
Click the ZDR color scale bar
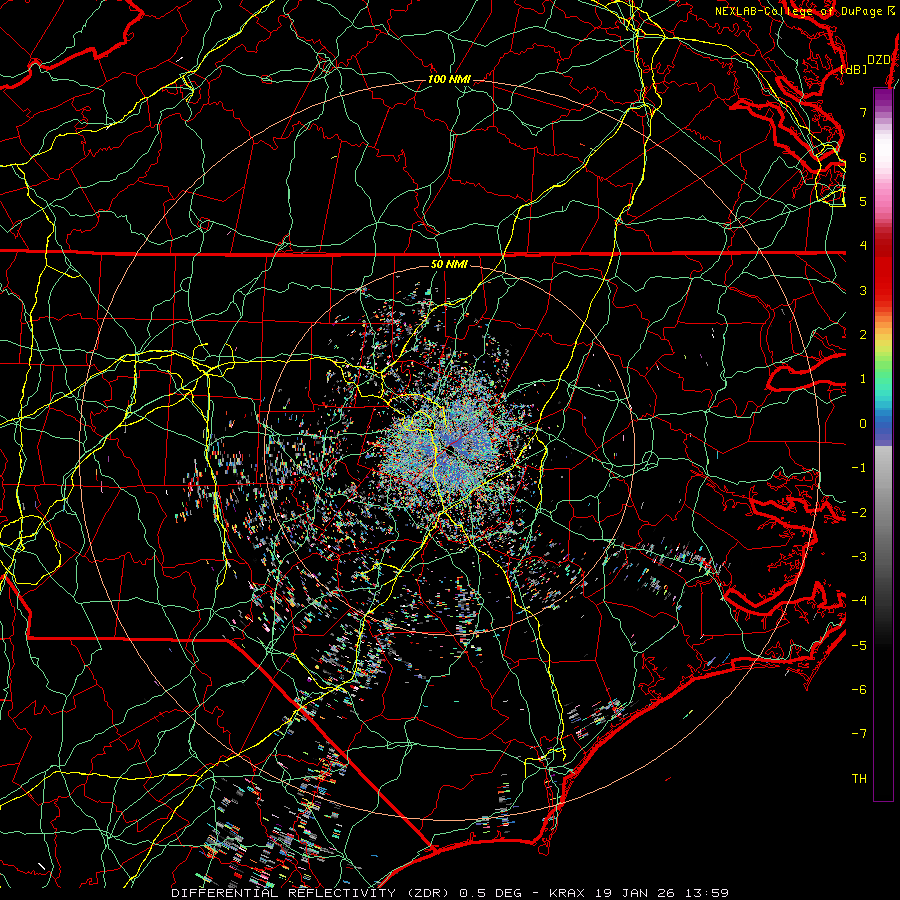tap(883, 444)
